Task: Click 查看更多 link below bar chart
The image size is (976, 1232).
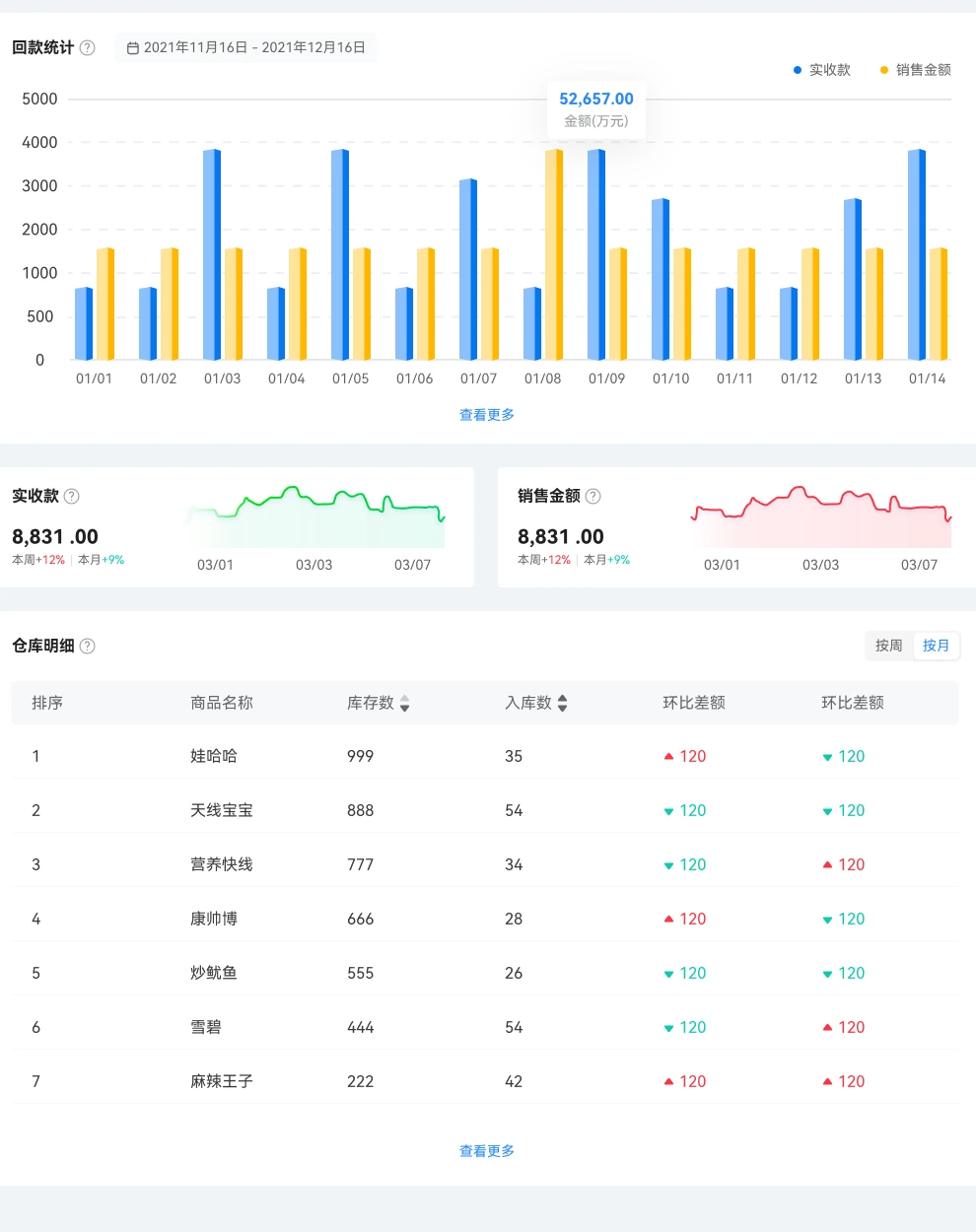Action: click(x=487, y=415)
